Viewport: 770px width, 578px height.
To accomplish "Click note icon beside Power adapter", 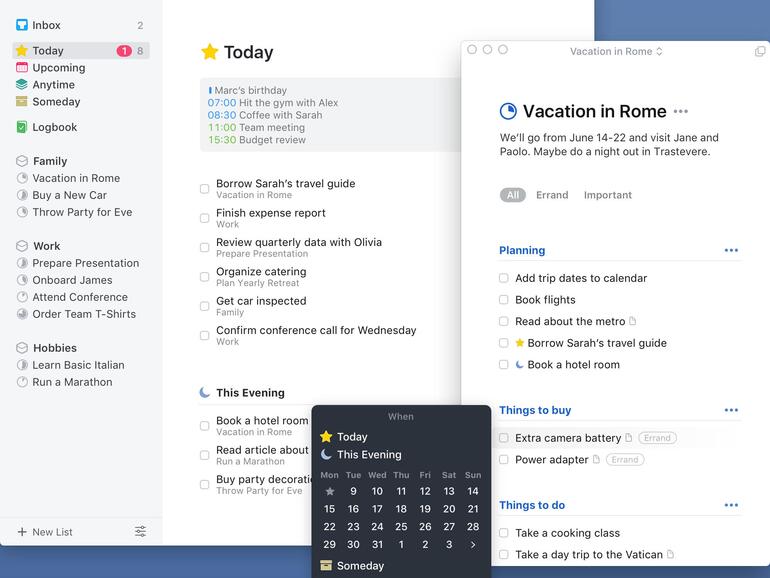I will tap(596, 459).
